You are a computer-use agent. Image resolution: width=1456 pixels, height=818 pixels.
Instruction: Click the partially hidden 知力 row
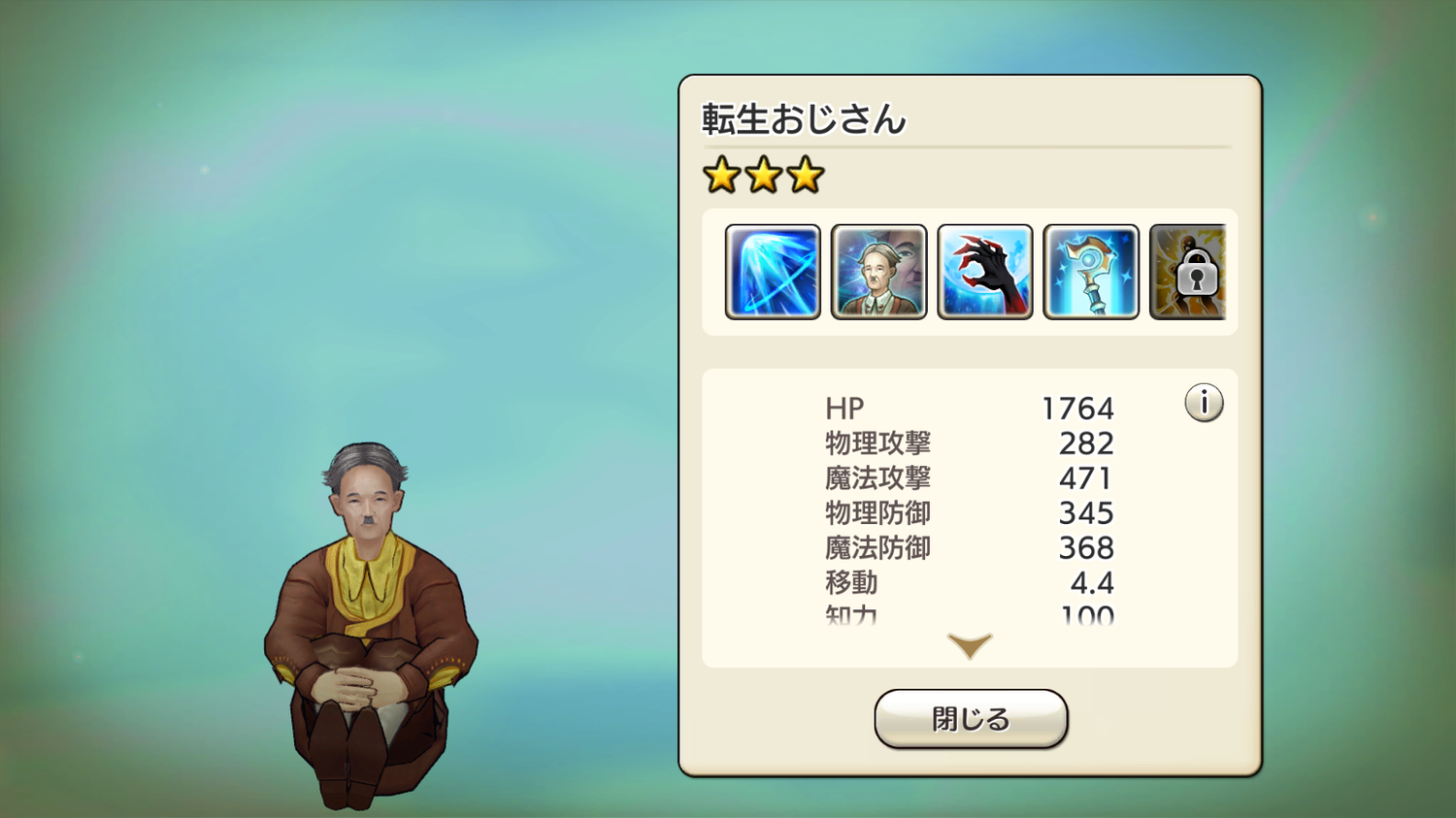tap(970, 614)
